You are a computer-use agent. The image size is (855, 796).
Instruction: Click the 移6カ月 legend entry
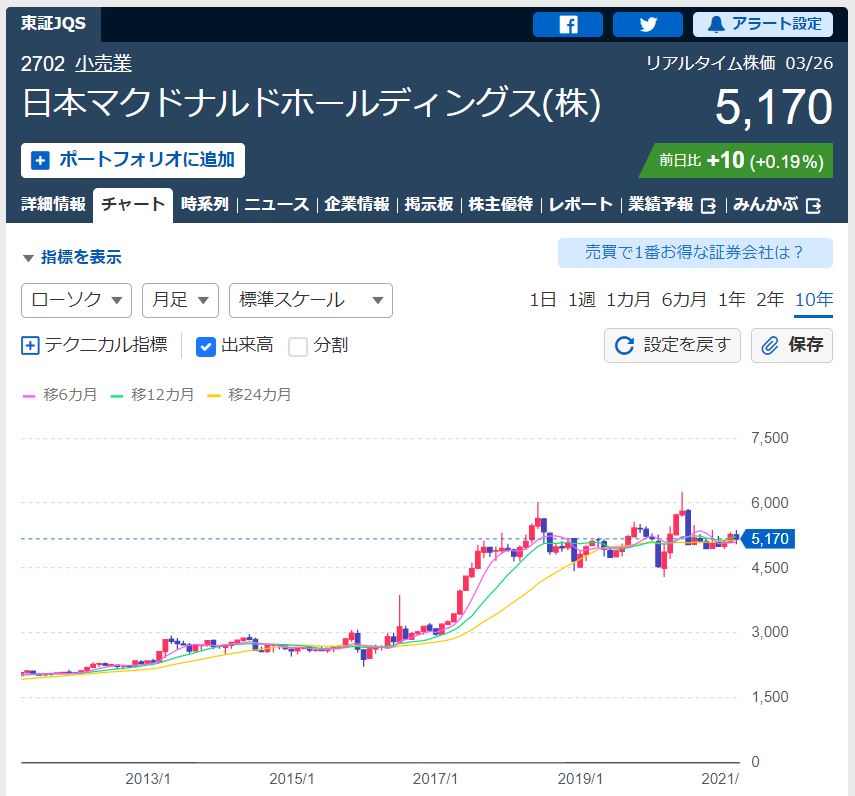click(59, 395)
